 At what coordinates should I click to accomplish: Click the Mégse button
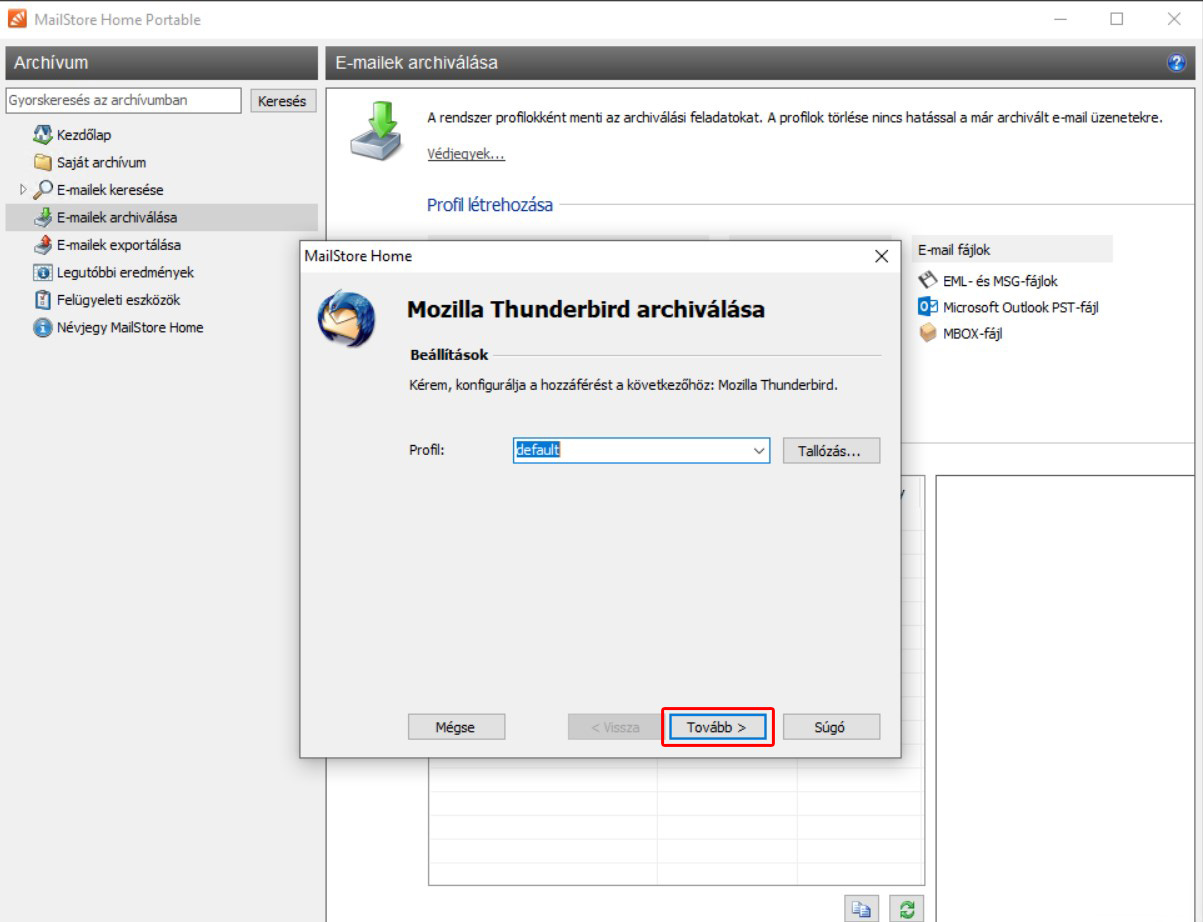[x=456, y=727]
